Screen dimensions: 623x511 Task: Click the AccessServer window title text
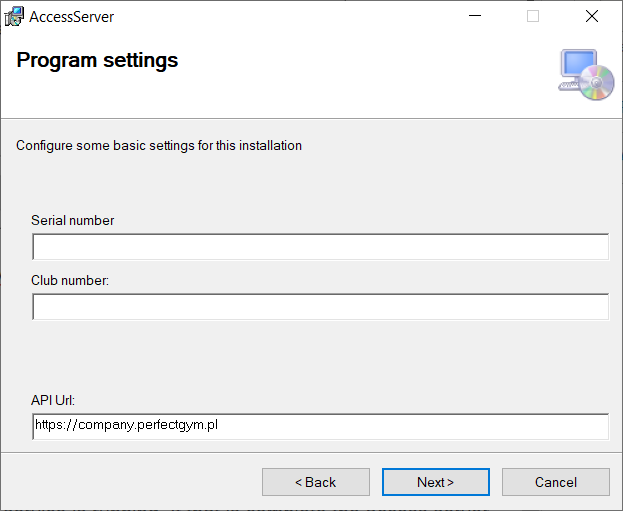click(72, 17)
